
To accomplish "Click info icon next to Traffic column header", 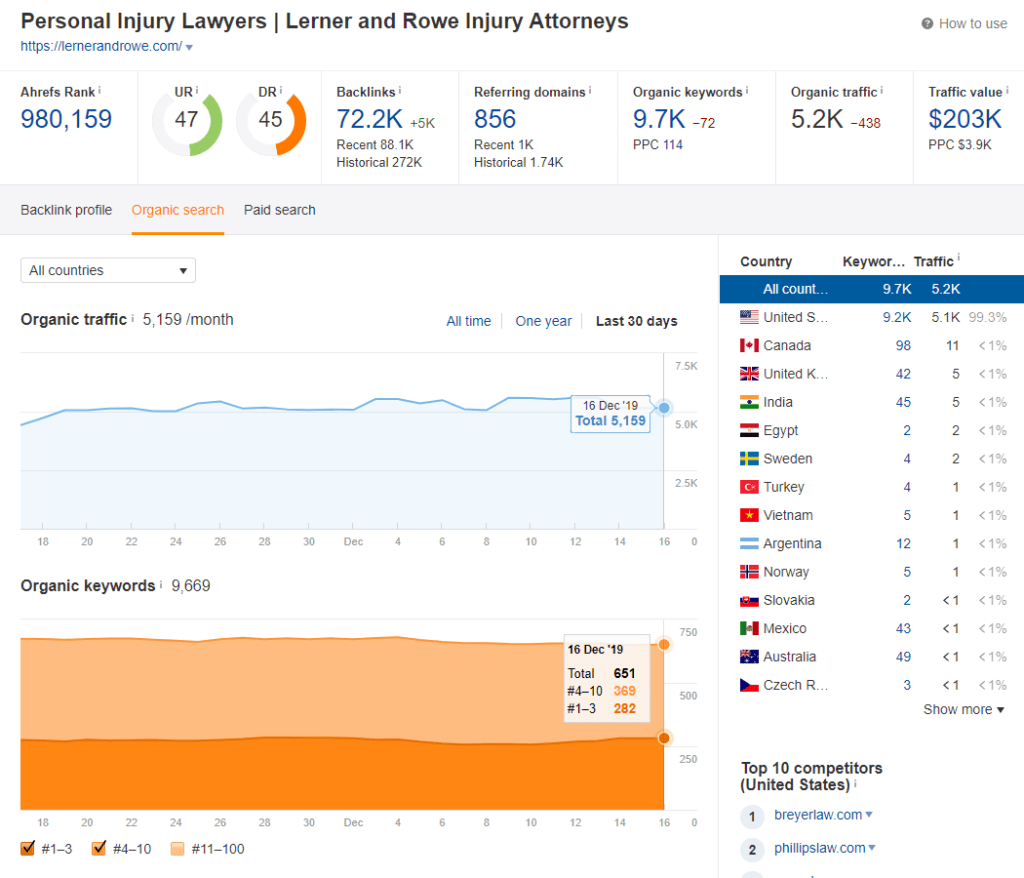I will pyautogui.click(x=959, y=257).
